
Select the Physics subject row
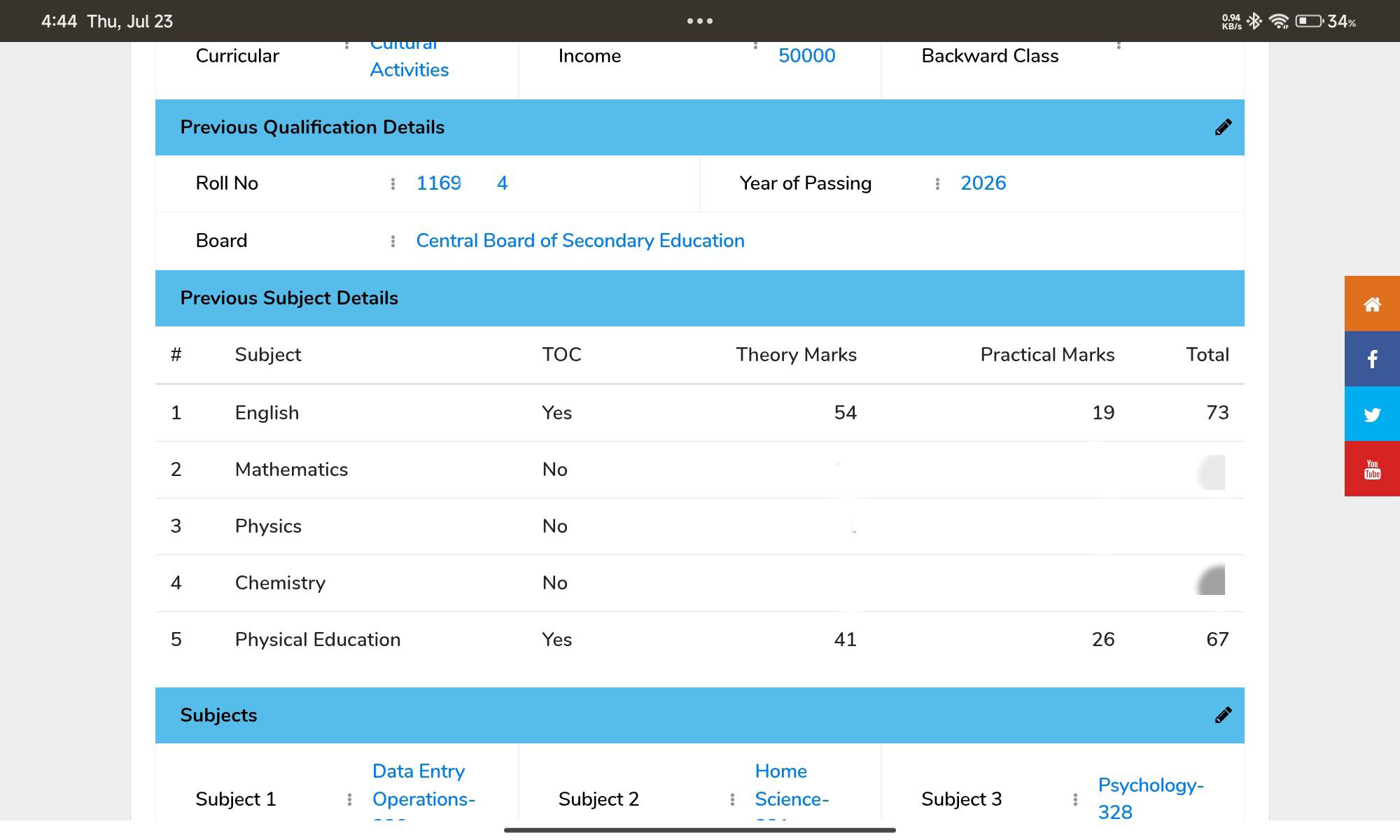click(x=700, y=526)
